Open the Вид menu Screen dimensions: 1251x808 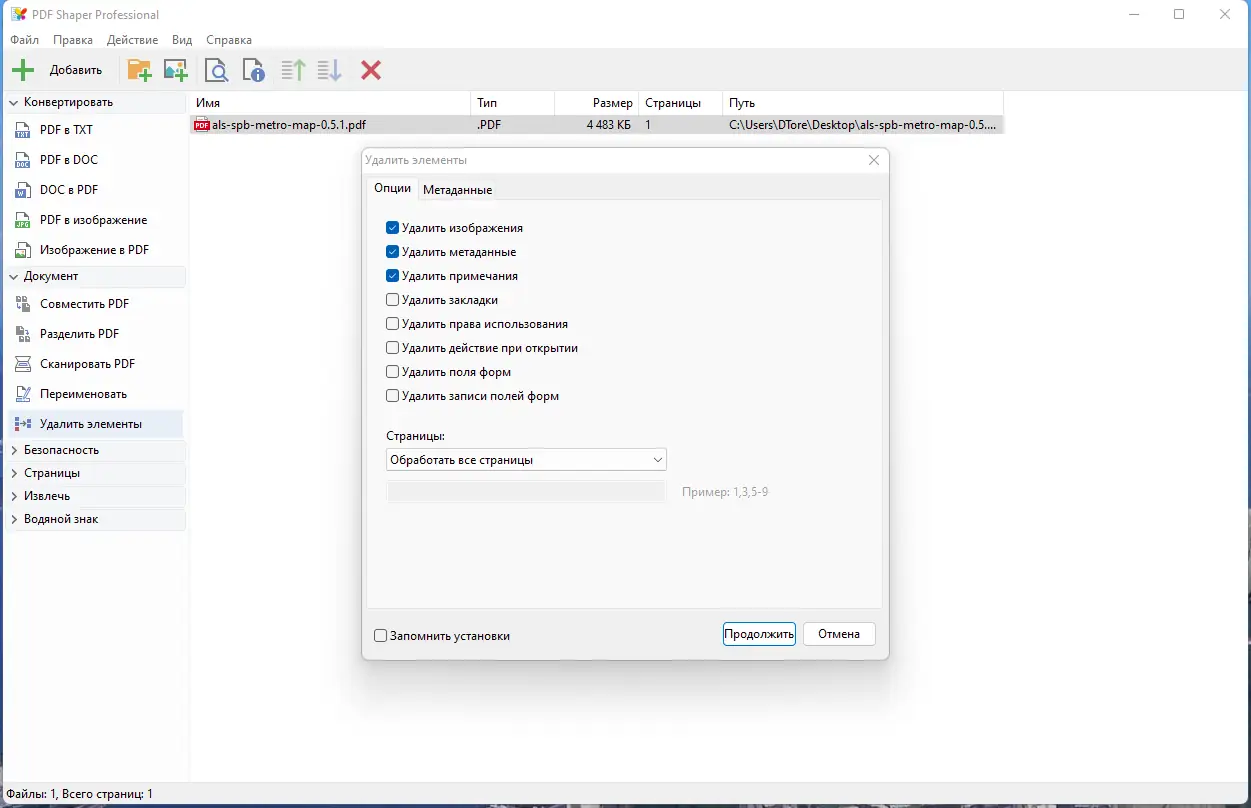(182, 40)
